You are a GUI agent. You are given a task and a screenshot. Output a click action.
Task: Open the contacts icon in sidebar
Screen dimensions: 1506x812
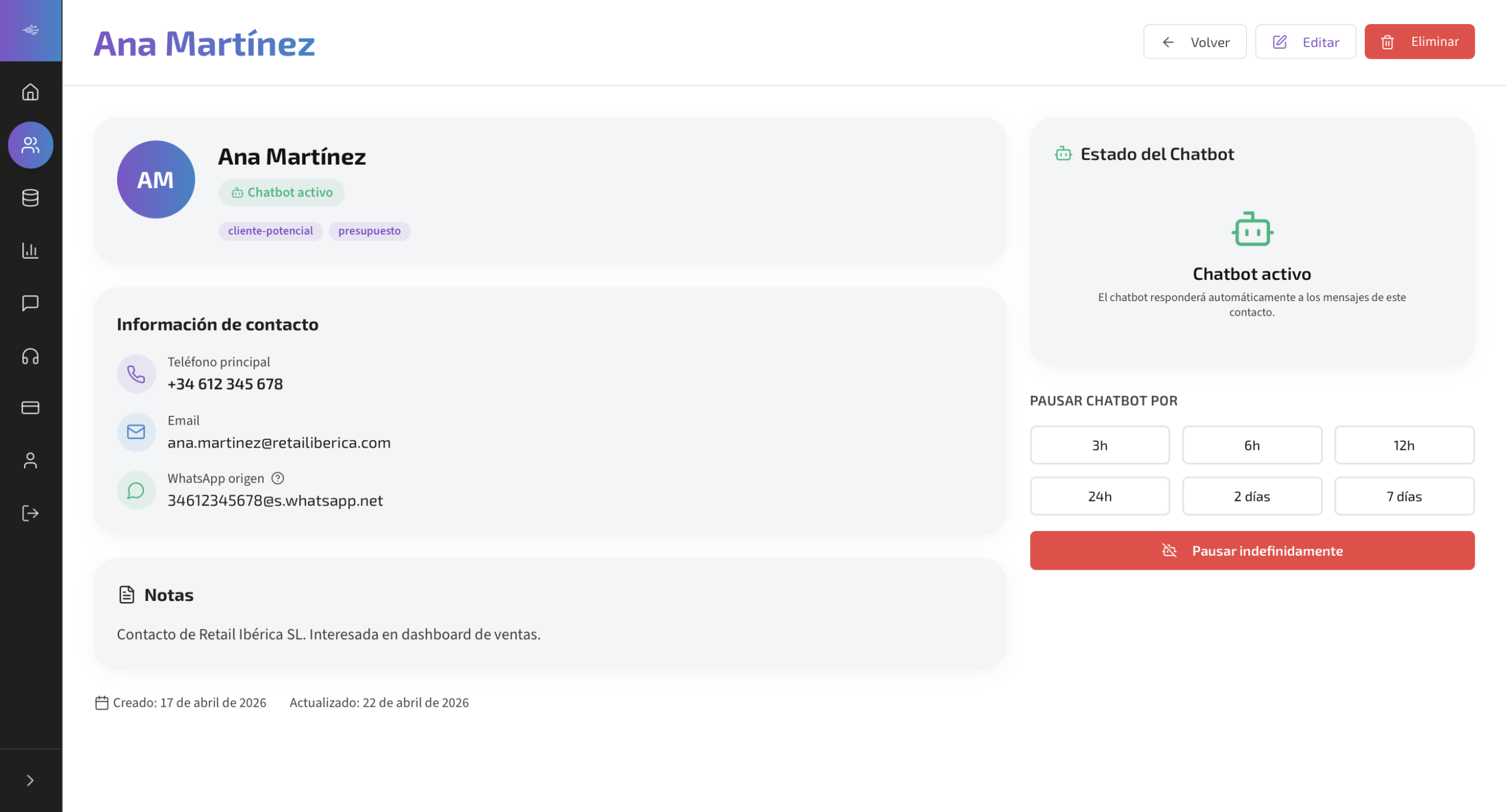pyautogui.click(x=31, y=145)
